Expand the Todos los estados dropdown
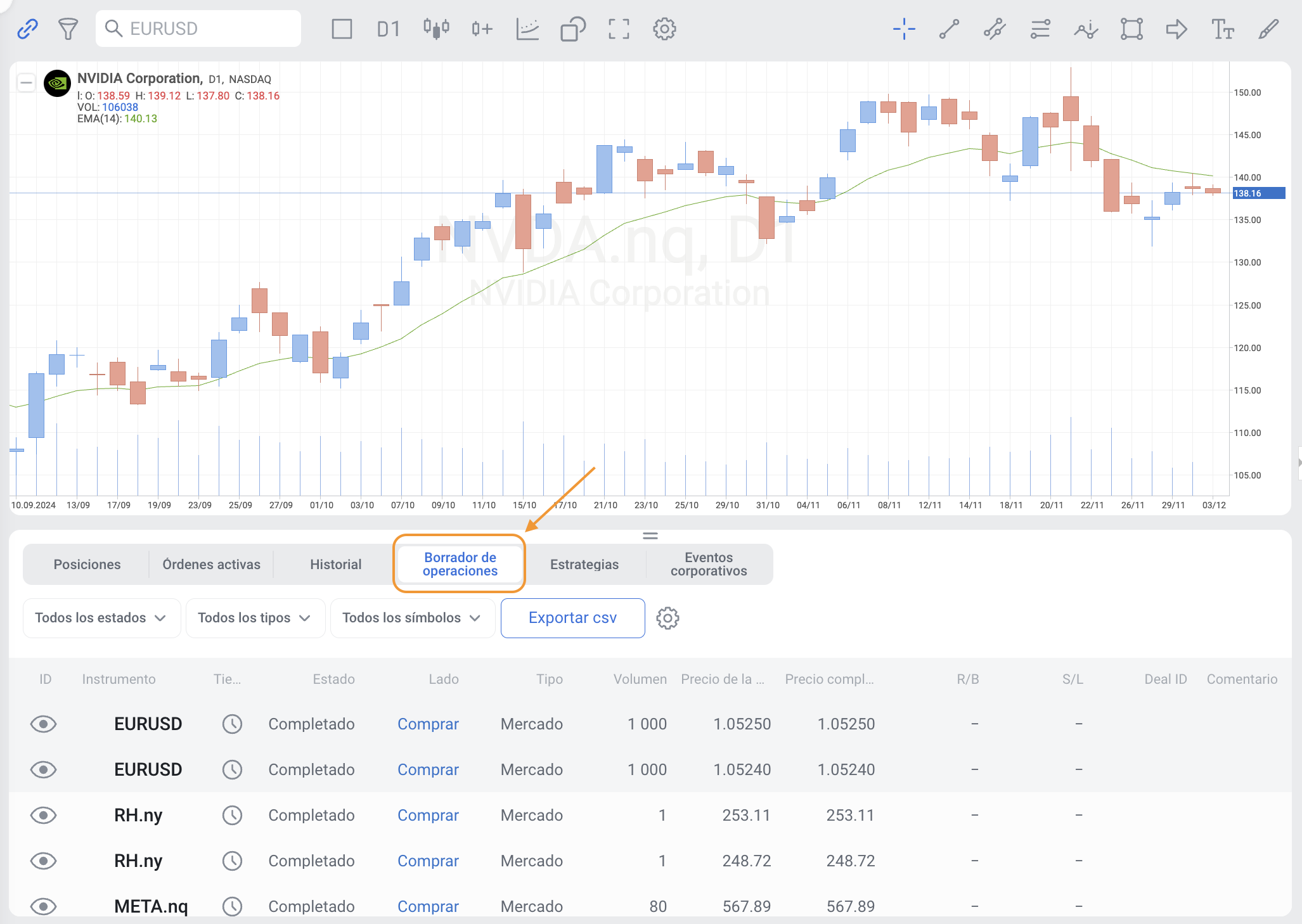 [x=101, y=618]
